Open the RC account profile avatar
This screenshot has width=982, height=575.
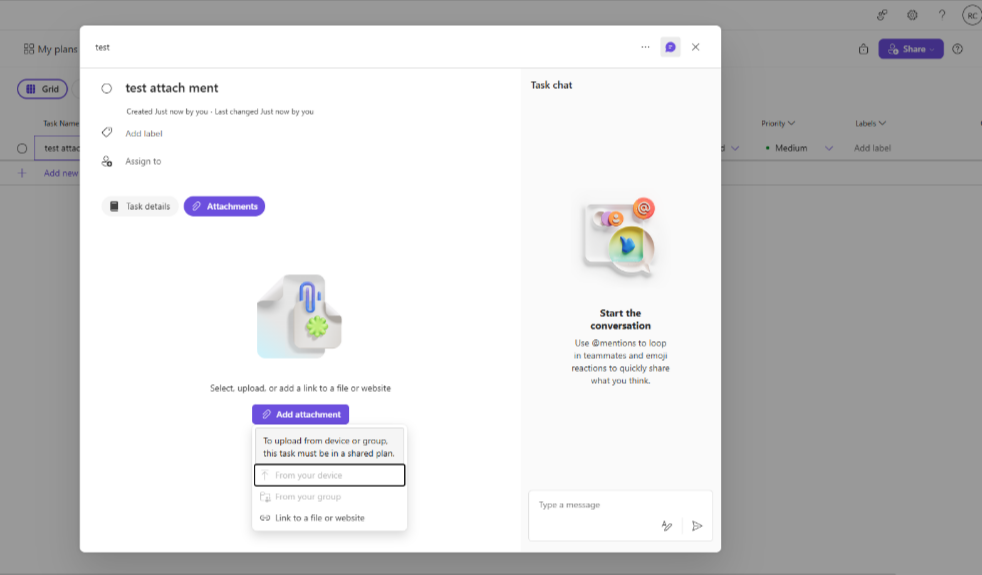click(971, 16)
